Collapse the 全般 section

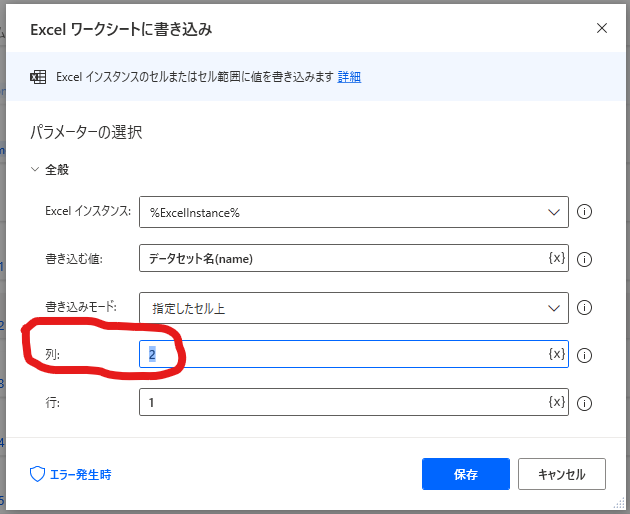pos(35,170)
